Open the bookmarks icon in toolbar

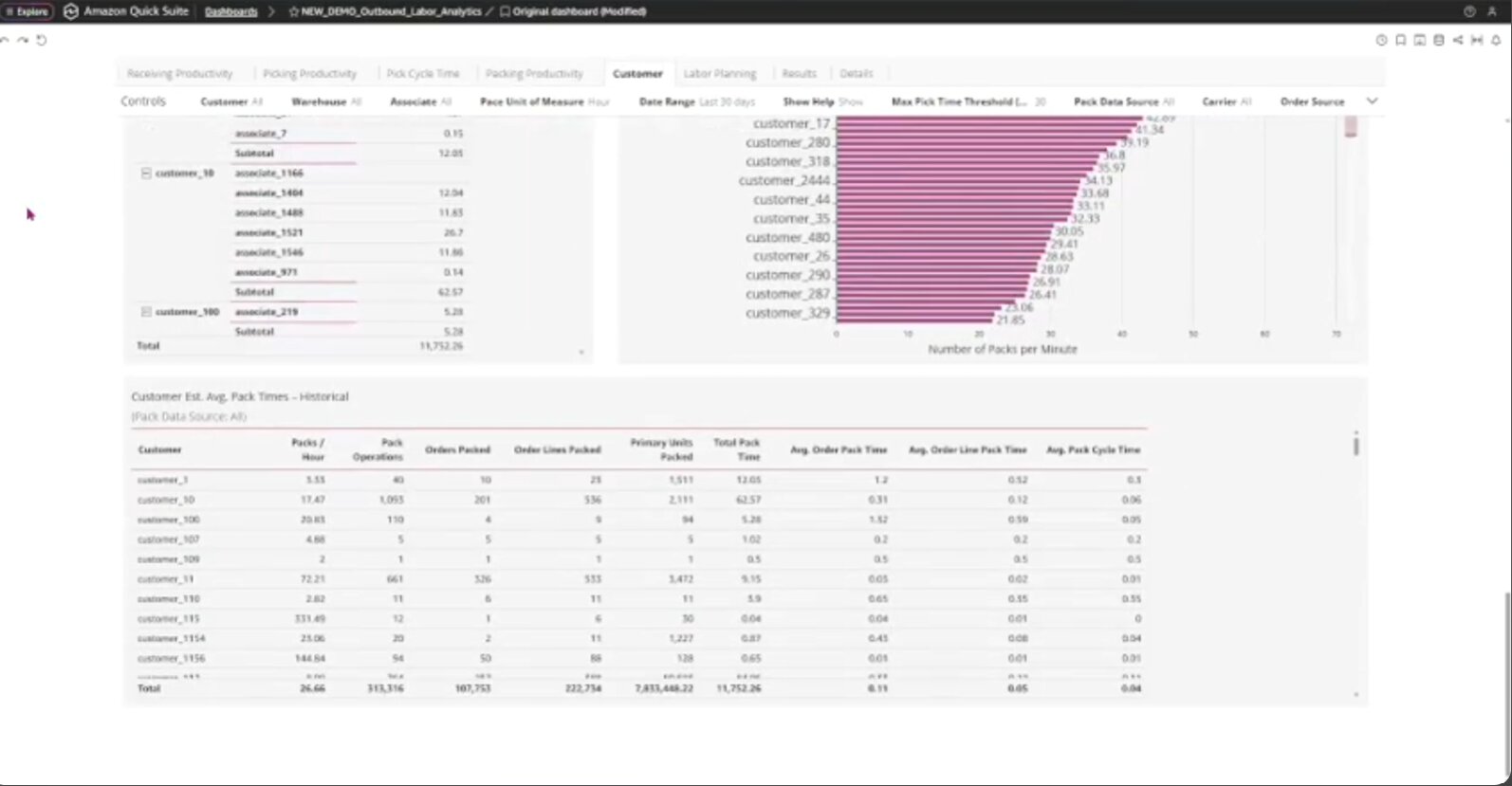tap(1400, 41)
